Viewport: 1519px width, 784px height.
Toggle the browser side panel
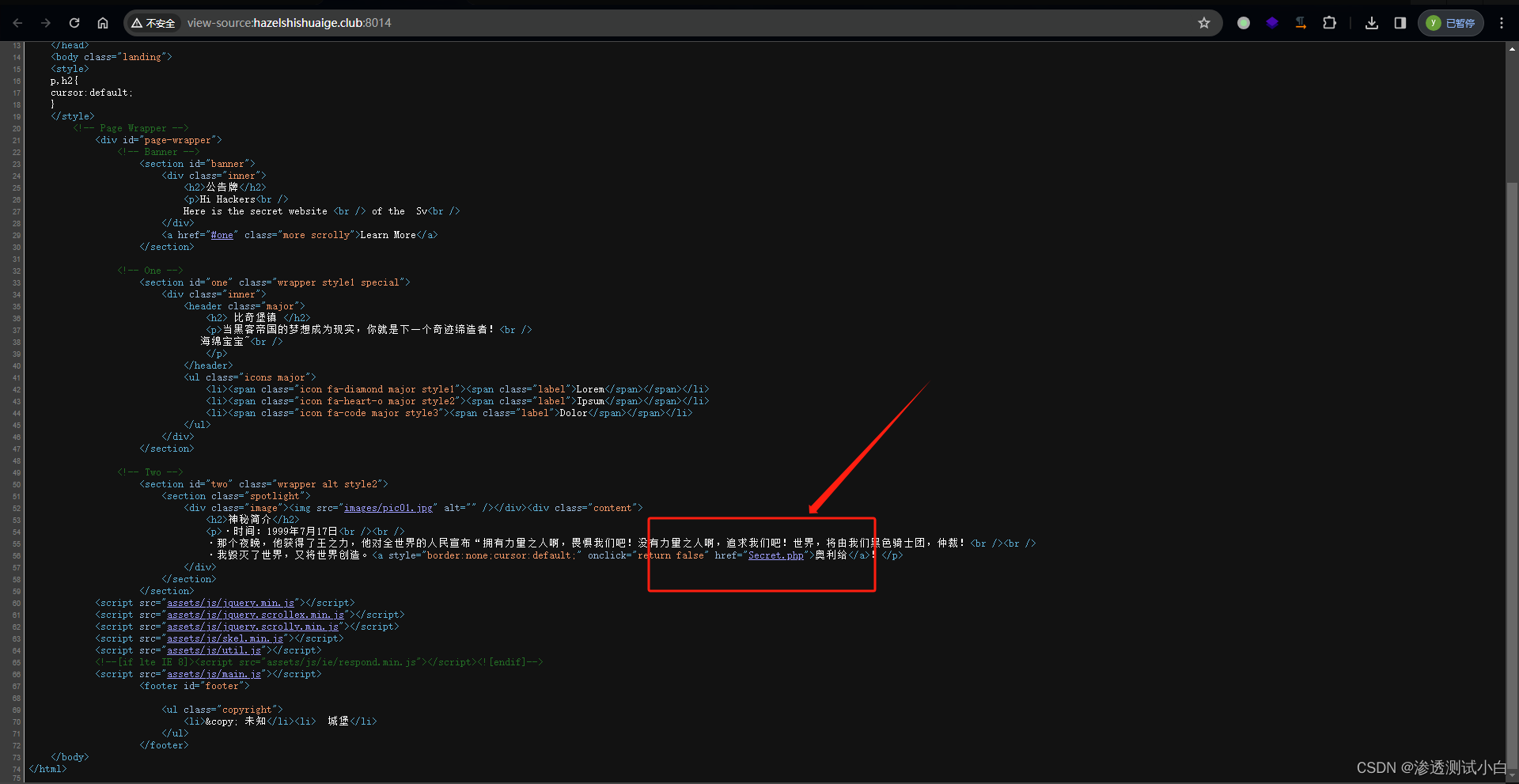1400,23
